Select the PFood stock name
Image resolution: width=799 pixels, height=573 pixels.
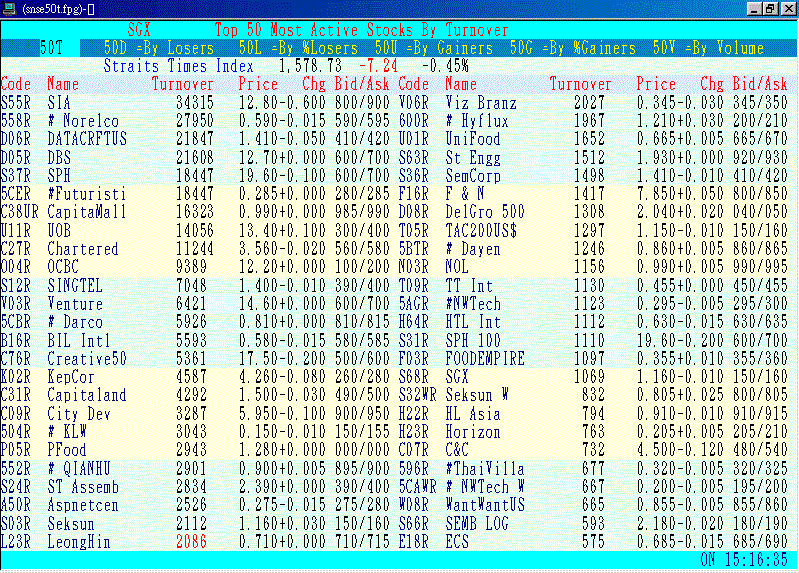tap(67, 450)
